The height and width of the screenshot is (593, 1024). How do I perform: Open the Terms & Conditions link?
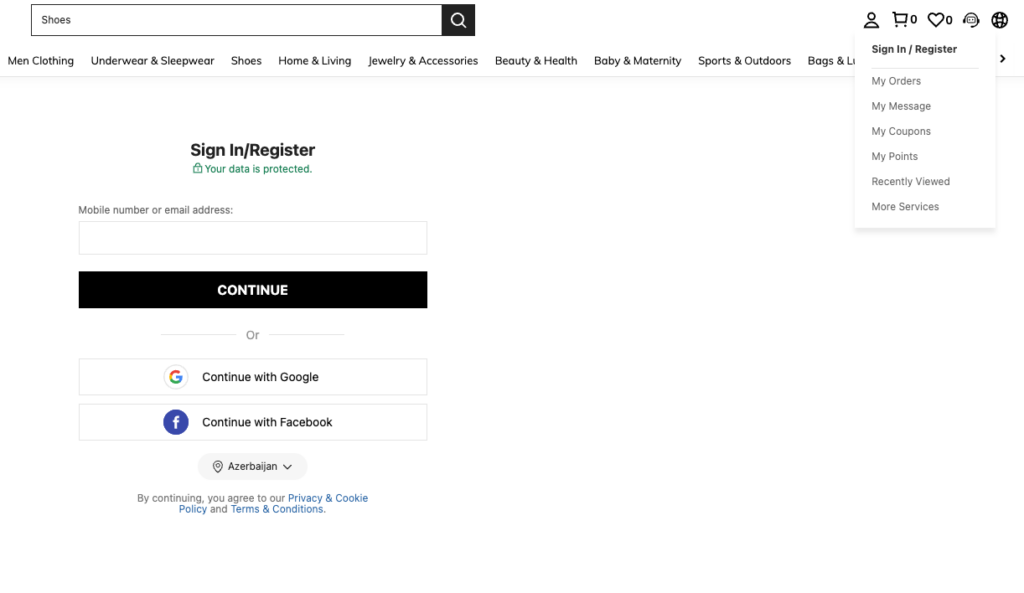tap(277, 509)
